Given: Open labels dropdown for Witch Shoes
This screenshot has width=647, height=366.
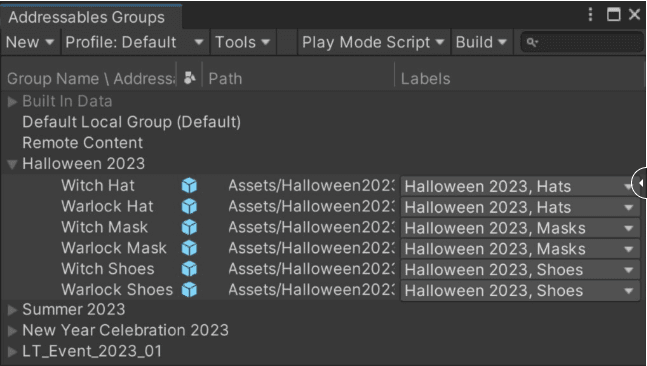Looking at the screenshot, I should (x=520, y=270).
